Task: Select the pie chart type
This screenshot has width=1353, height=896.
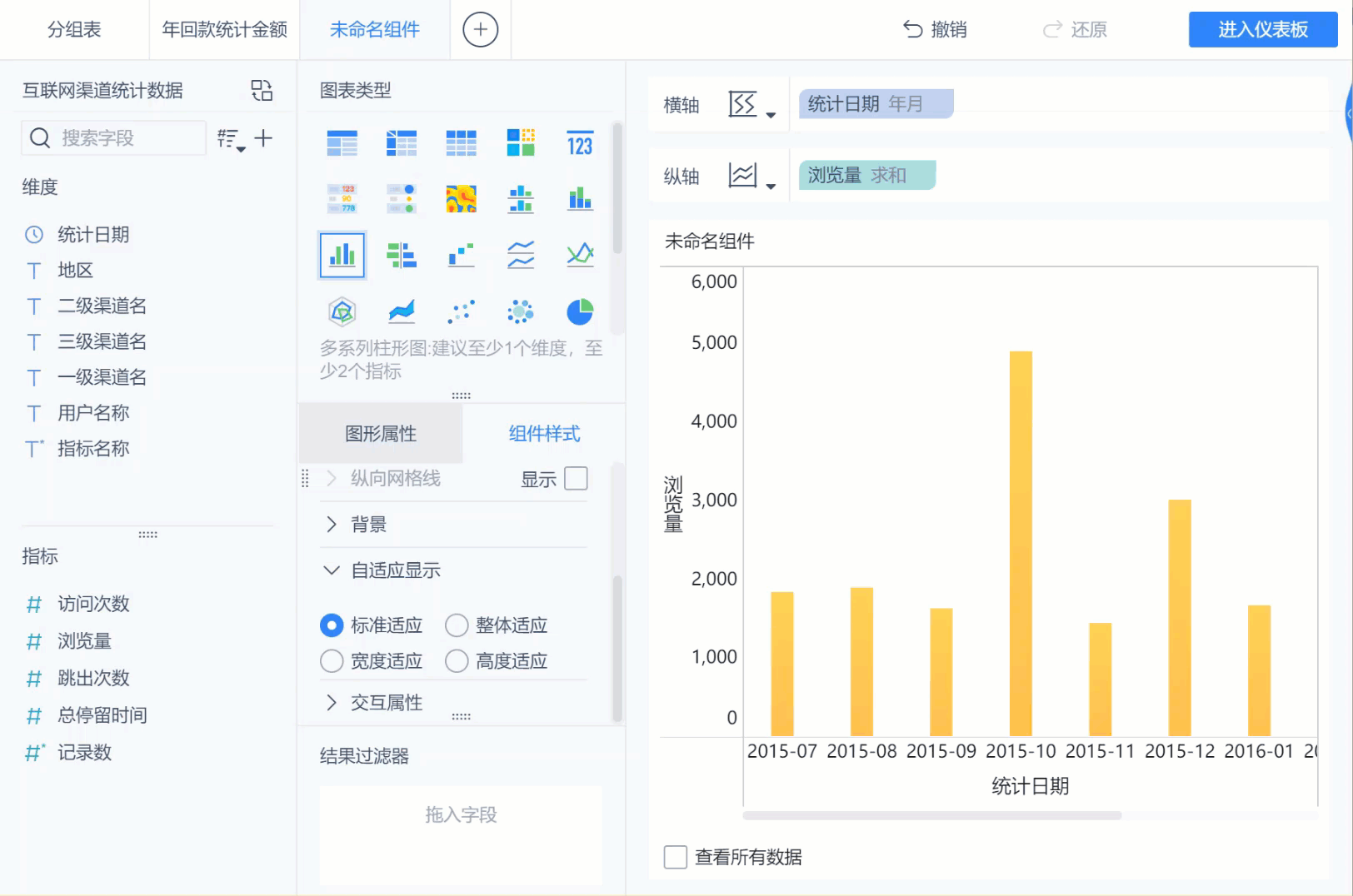Action: pos(580,311)
